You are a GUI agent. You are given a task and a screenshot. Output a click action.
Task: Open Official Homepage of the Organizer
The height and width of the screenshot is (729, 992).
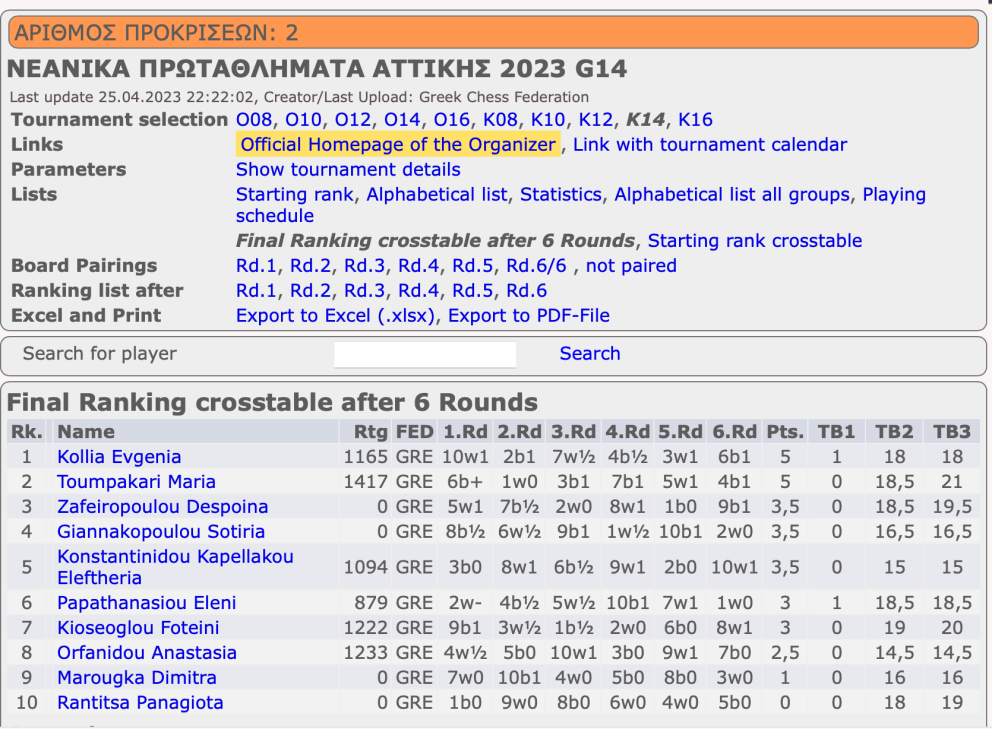click(x=398, y=144)
